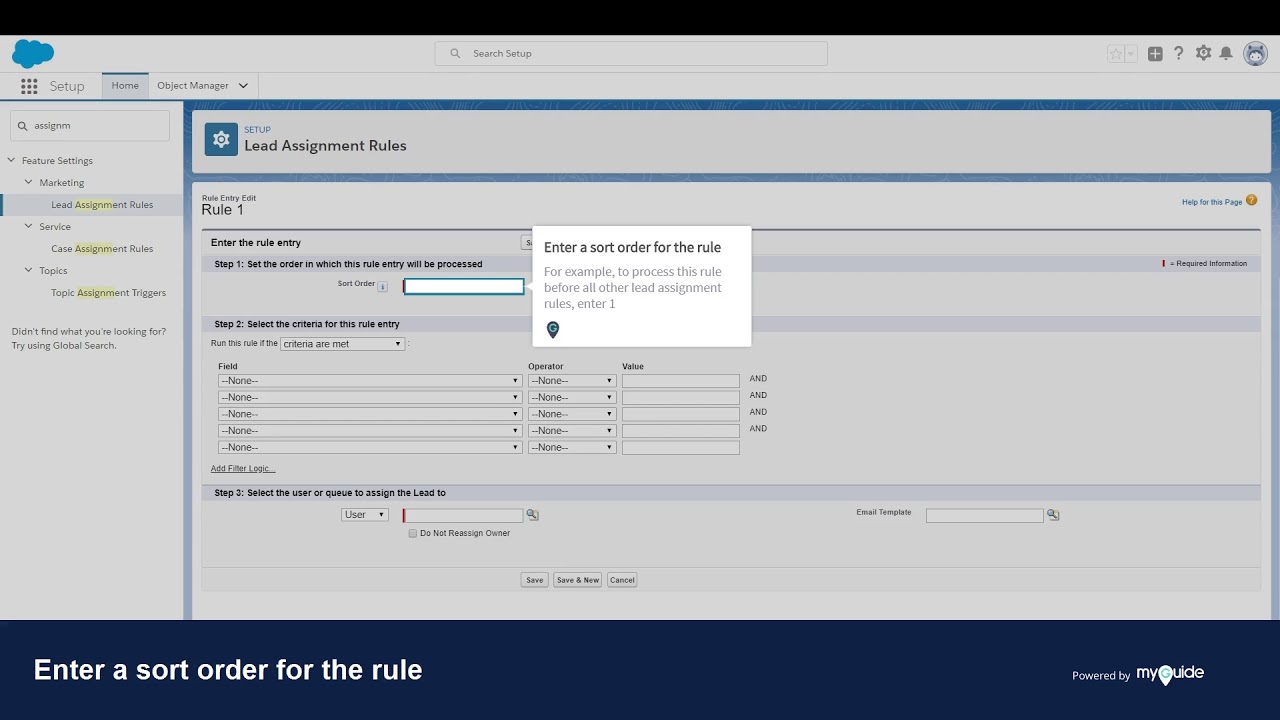Click the magnifier icon in Quick Find
The image size is (1280, 720).
pyautogui.click(x=22, y=126)
